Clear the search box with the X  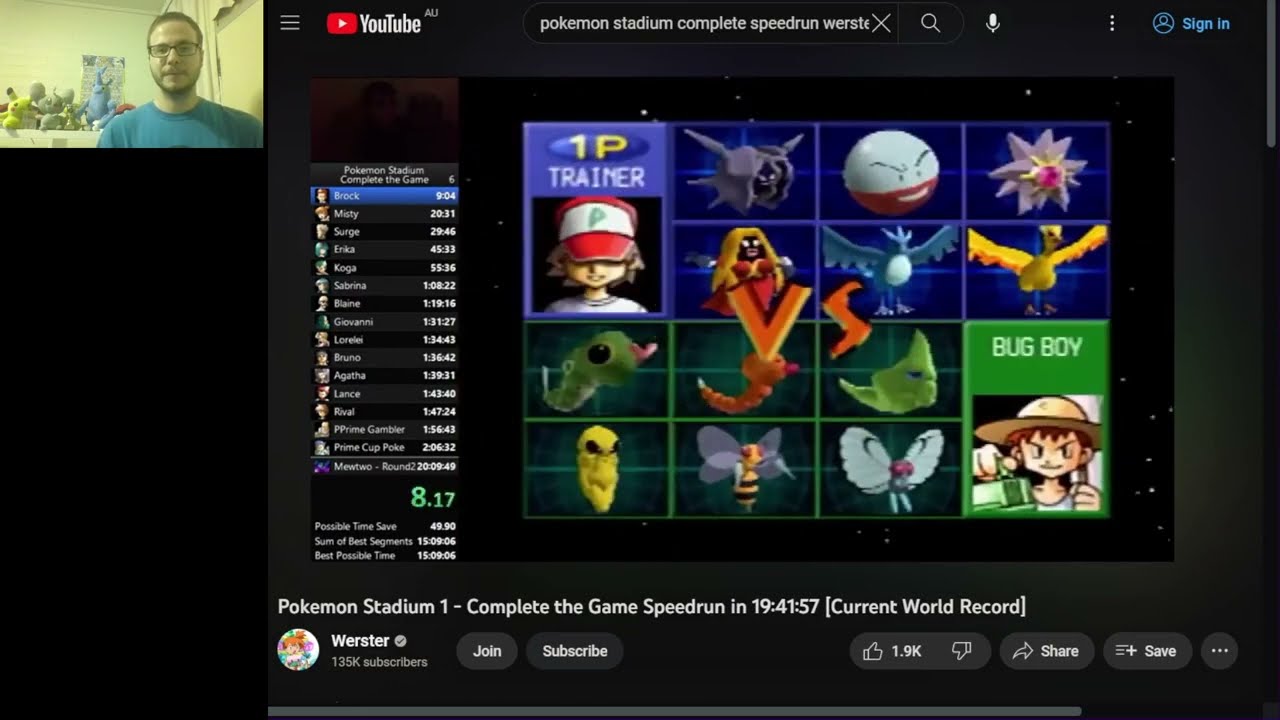tap(881, 23)
